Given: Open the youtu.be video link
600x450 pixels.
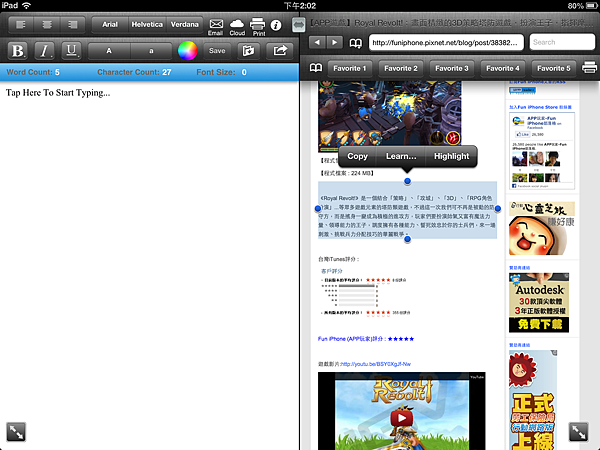Looking at the screenshot, I should tap(375, 364).
